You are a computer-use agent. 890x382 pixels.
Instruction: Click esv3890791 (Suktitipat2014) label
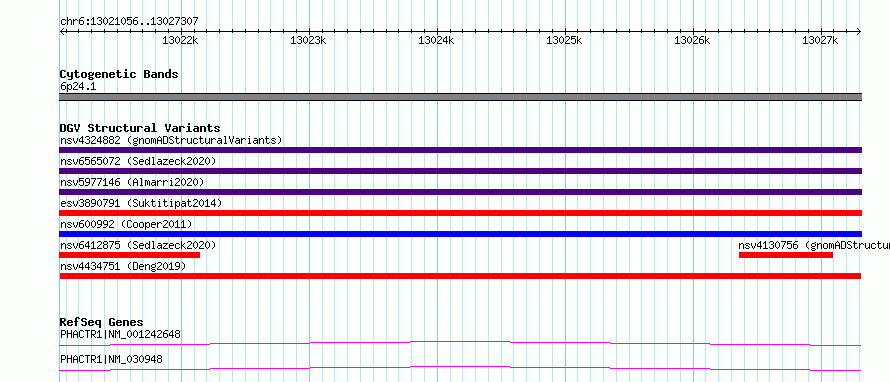click(141, 203)
